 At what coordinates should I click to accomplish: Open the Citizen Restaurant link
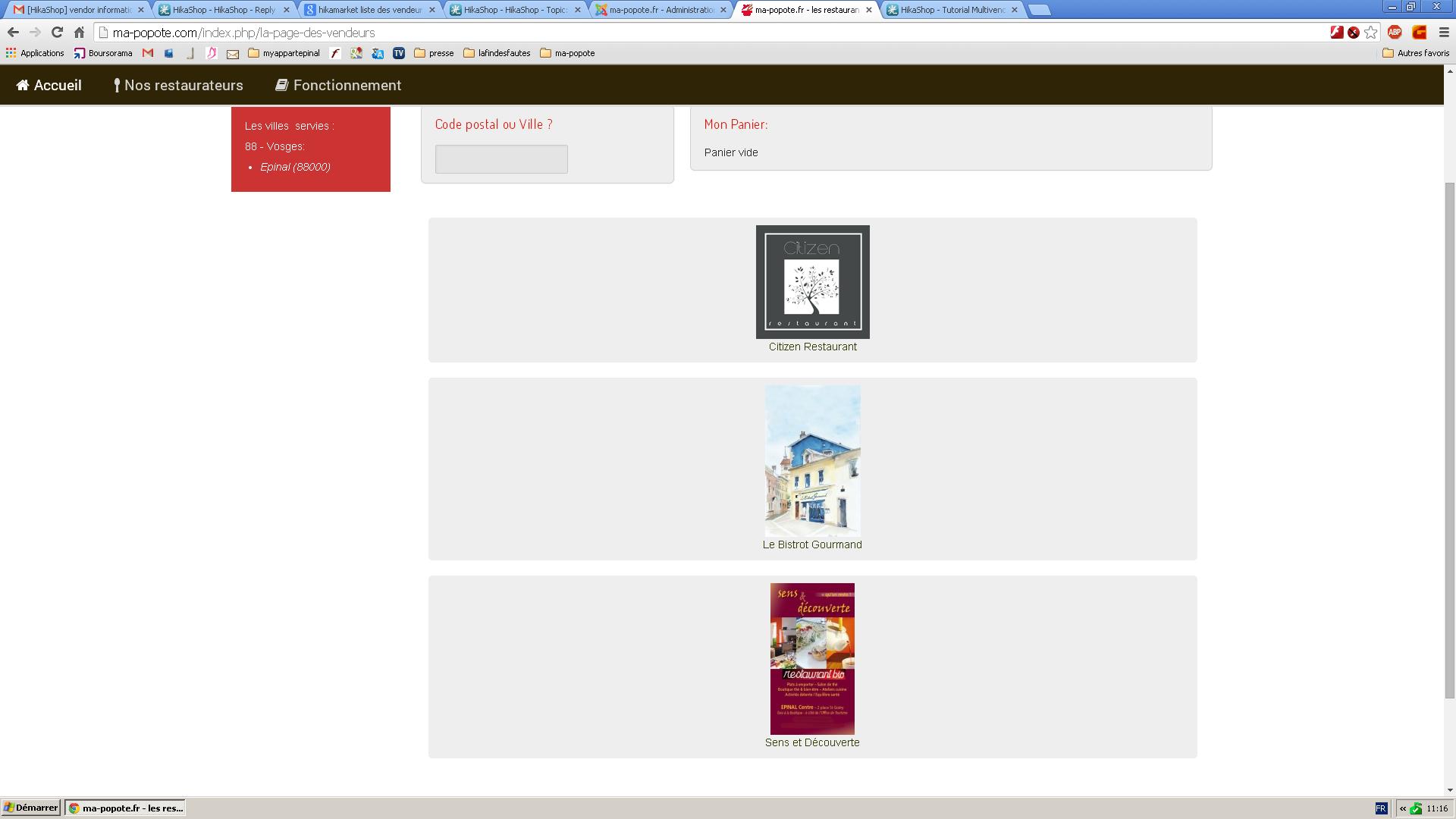pos(812,347)
